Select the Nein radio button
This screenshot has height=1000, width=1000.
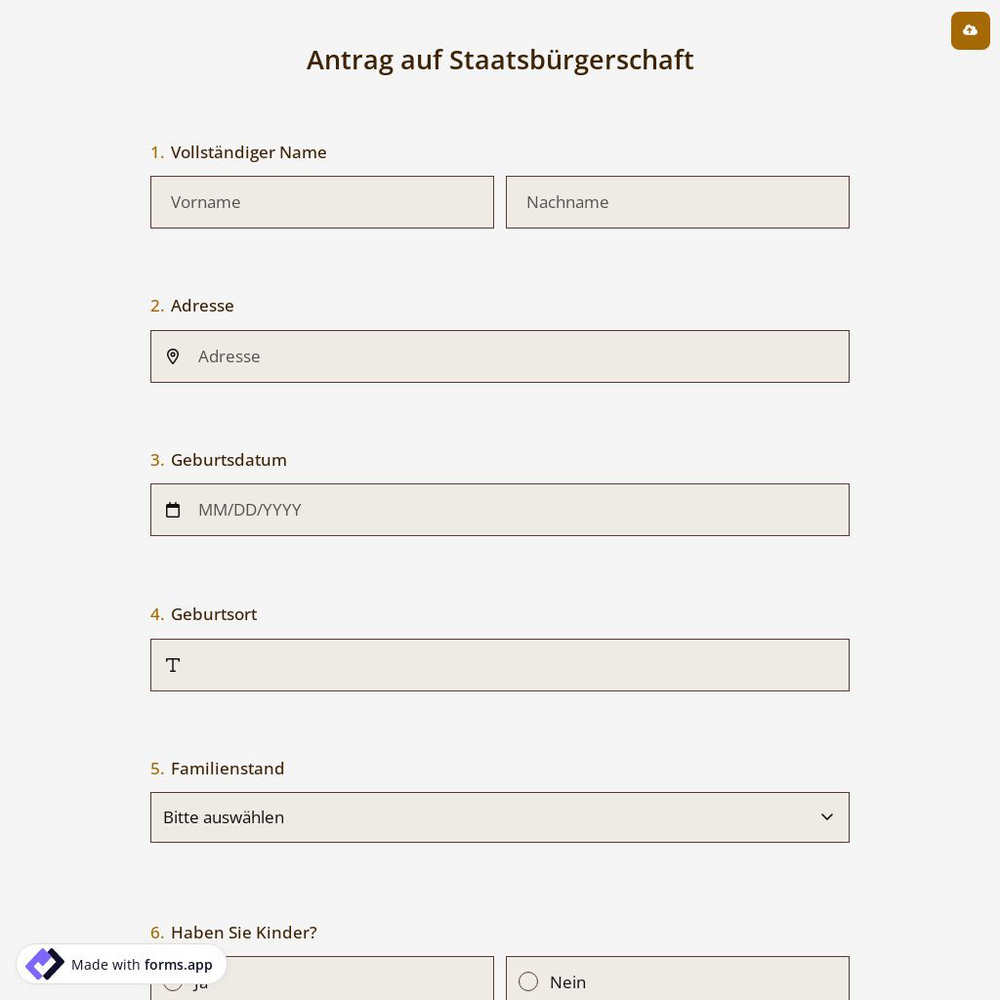click(x=528, y=982)
